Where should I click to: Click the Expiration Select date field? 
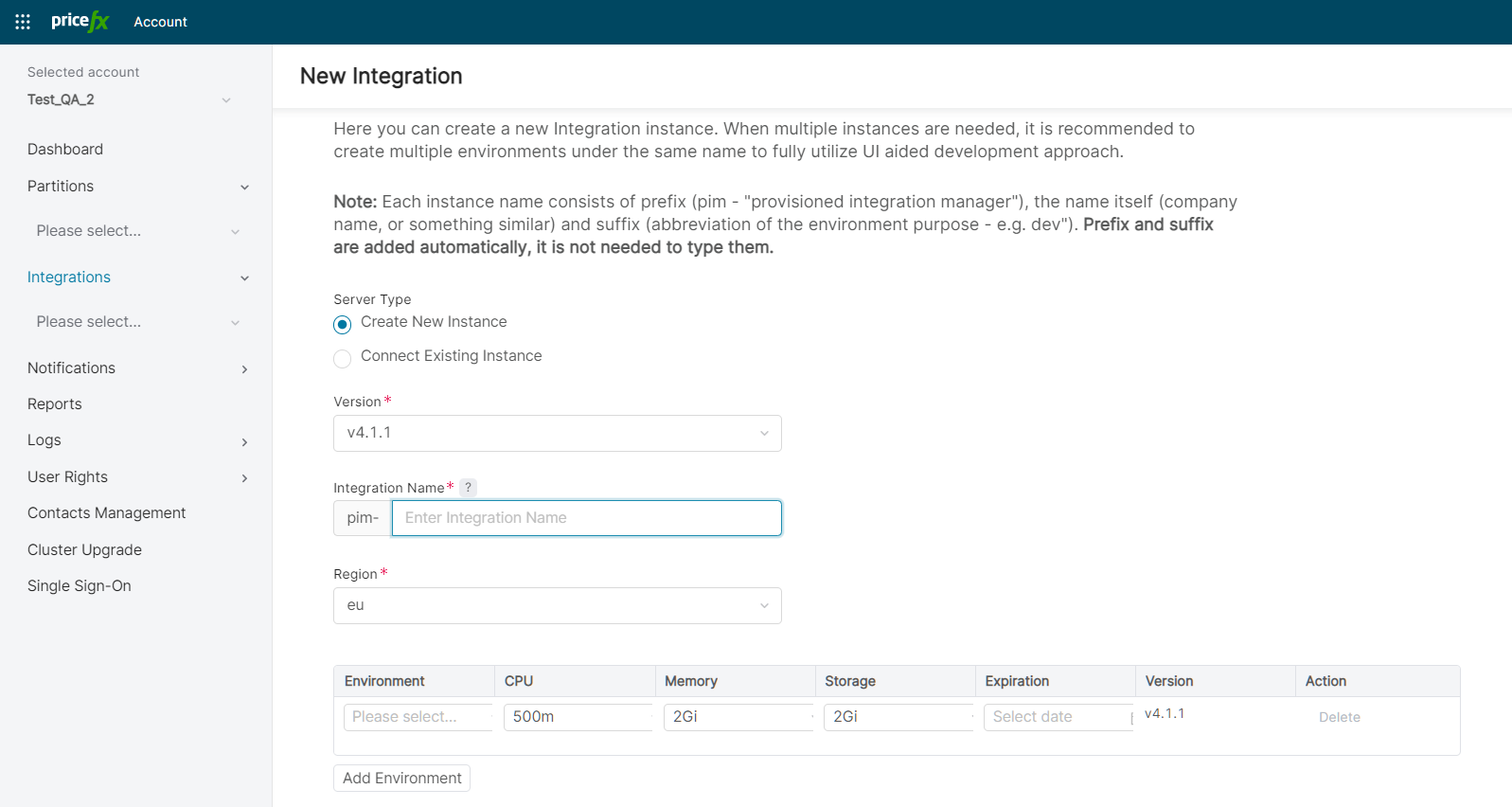pos(1057,717)
